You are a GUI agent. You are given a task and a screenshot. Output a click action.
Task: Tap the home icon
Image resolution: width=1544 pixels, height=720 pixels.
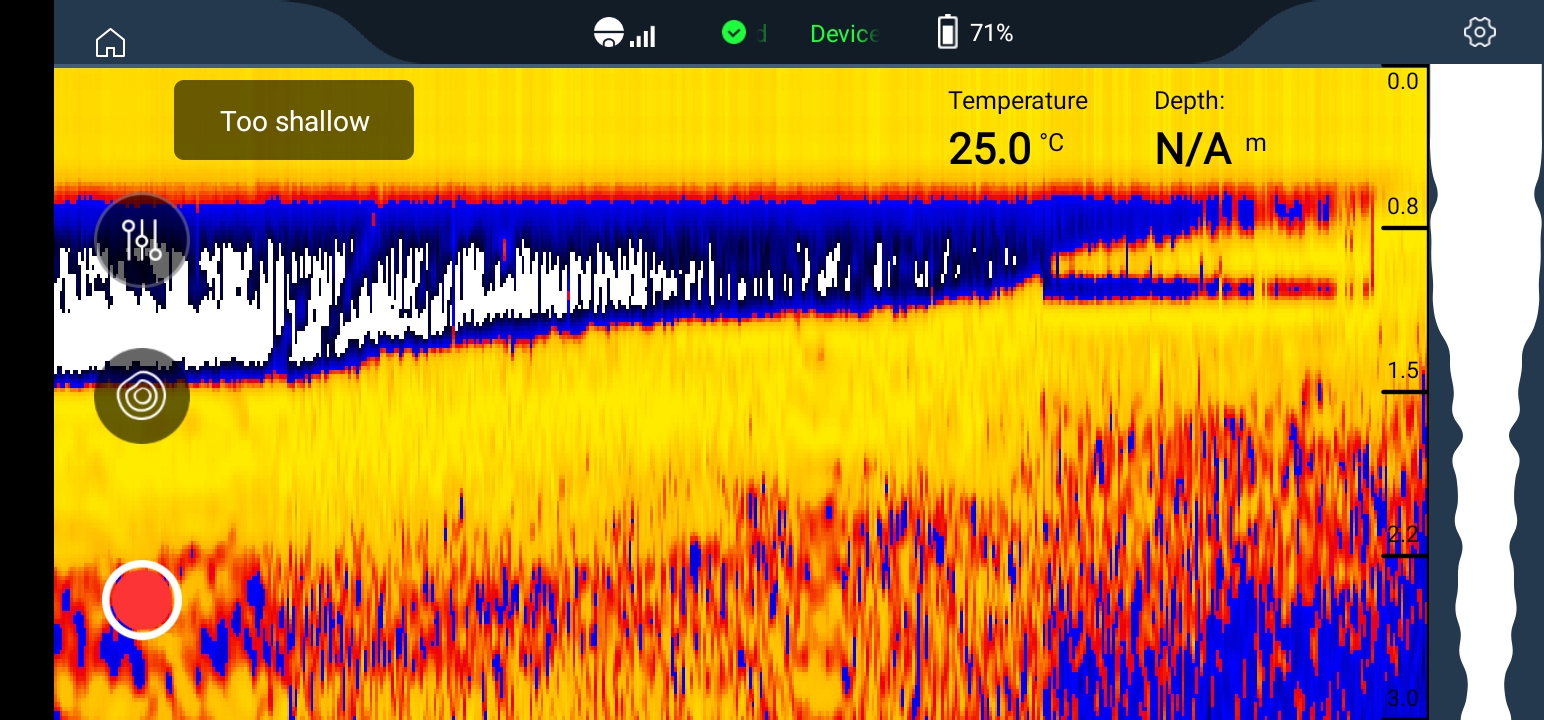click(x=110, y=43)
